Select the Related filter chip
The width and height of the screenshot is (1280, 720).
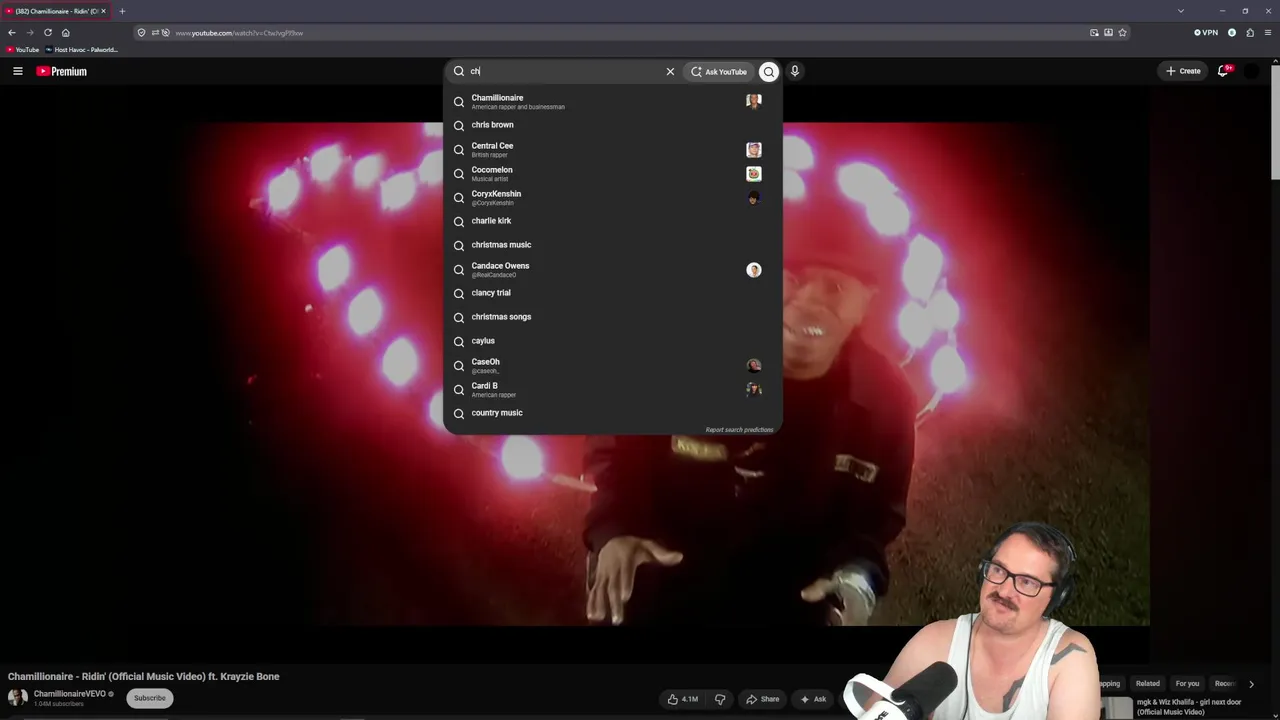point(1148,684)
